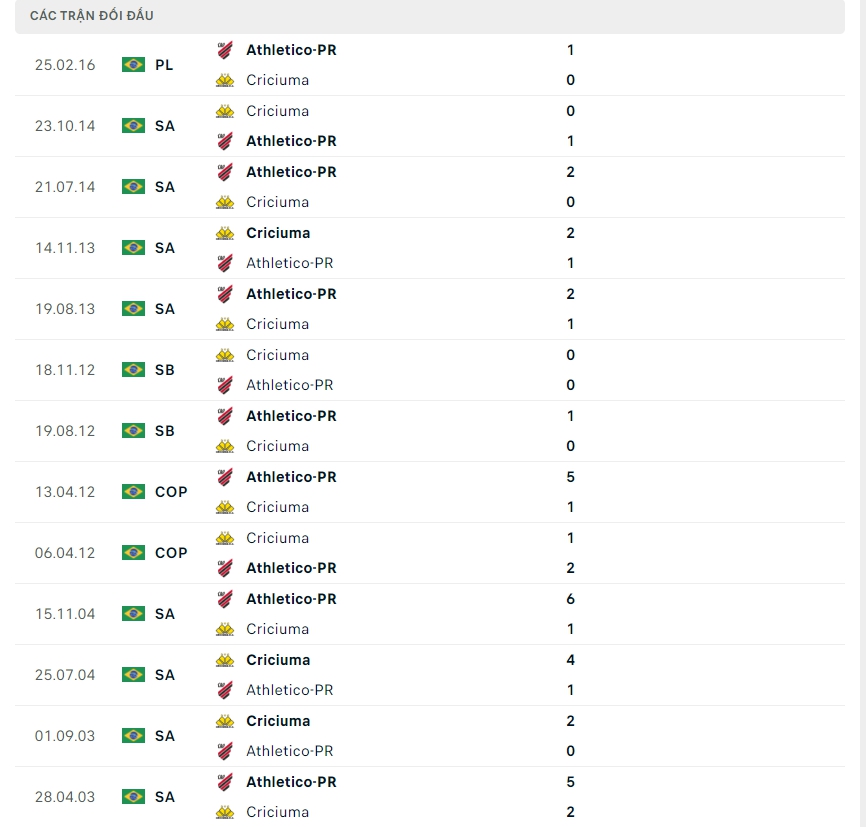Click score 6 in 15.11.04 match
This screenshot has width=866, height=827.
570,599
